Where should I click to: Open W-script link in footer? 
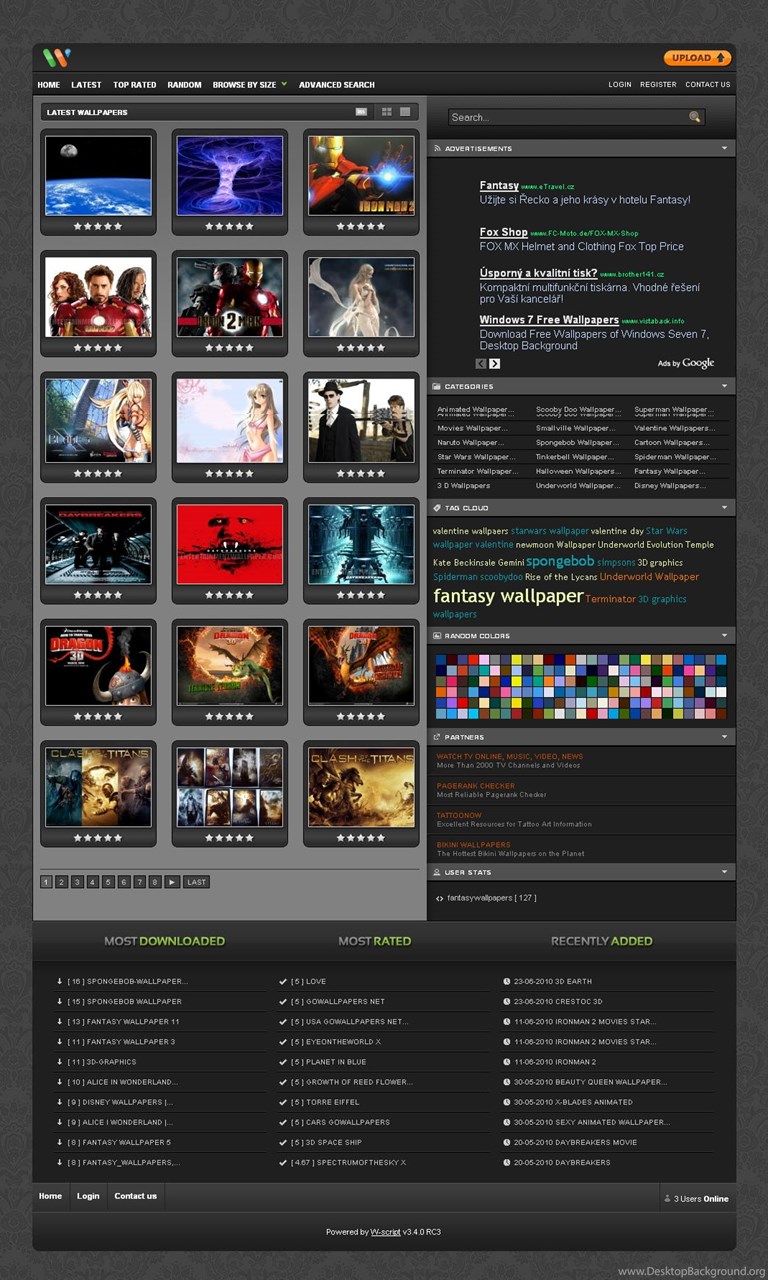tap(385, 1232)
